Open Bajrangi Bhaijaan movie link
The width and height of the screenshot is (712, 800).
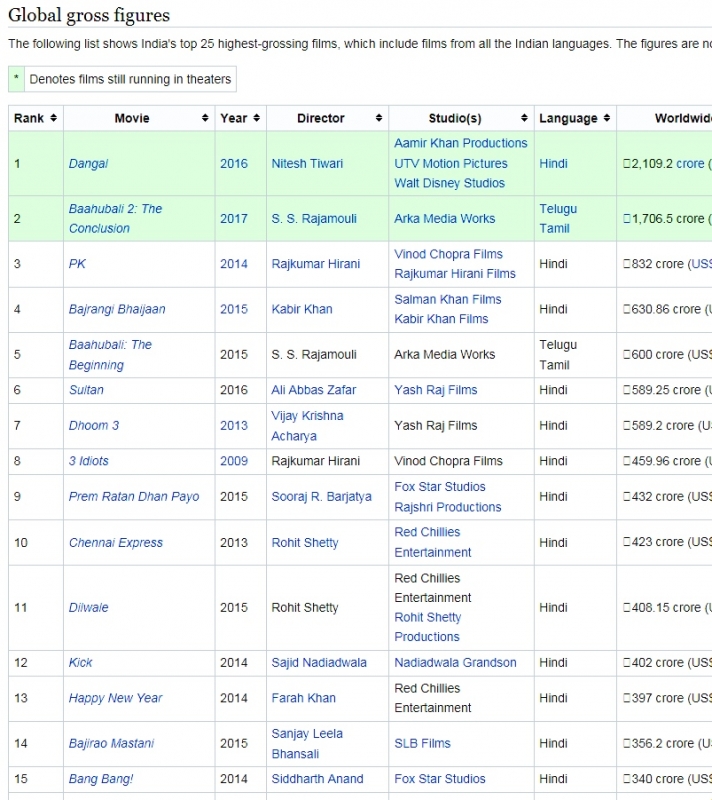[x=117, y=309]
